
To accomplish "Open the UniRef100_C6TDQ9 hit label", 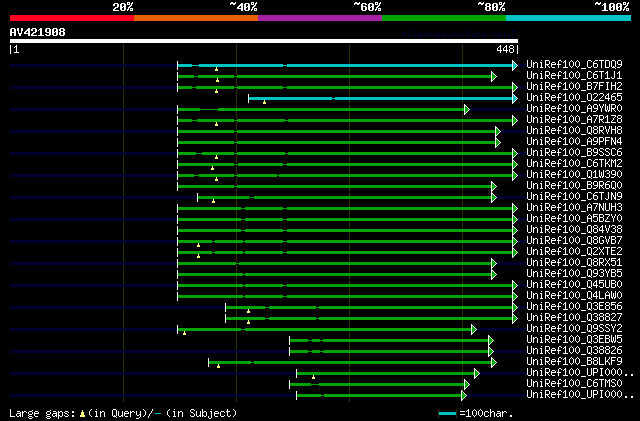I will [574, 65].
